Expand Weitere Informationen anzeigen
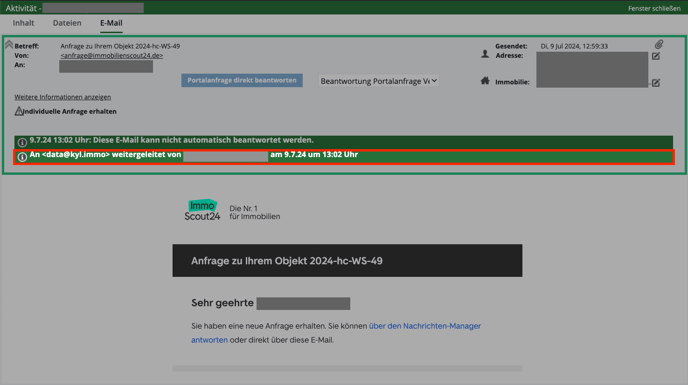Viewport: 688px width, 385px height. (x=63, y=97)
